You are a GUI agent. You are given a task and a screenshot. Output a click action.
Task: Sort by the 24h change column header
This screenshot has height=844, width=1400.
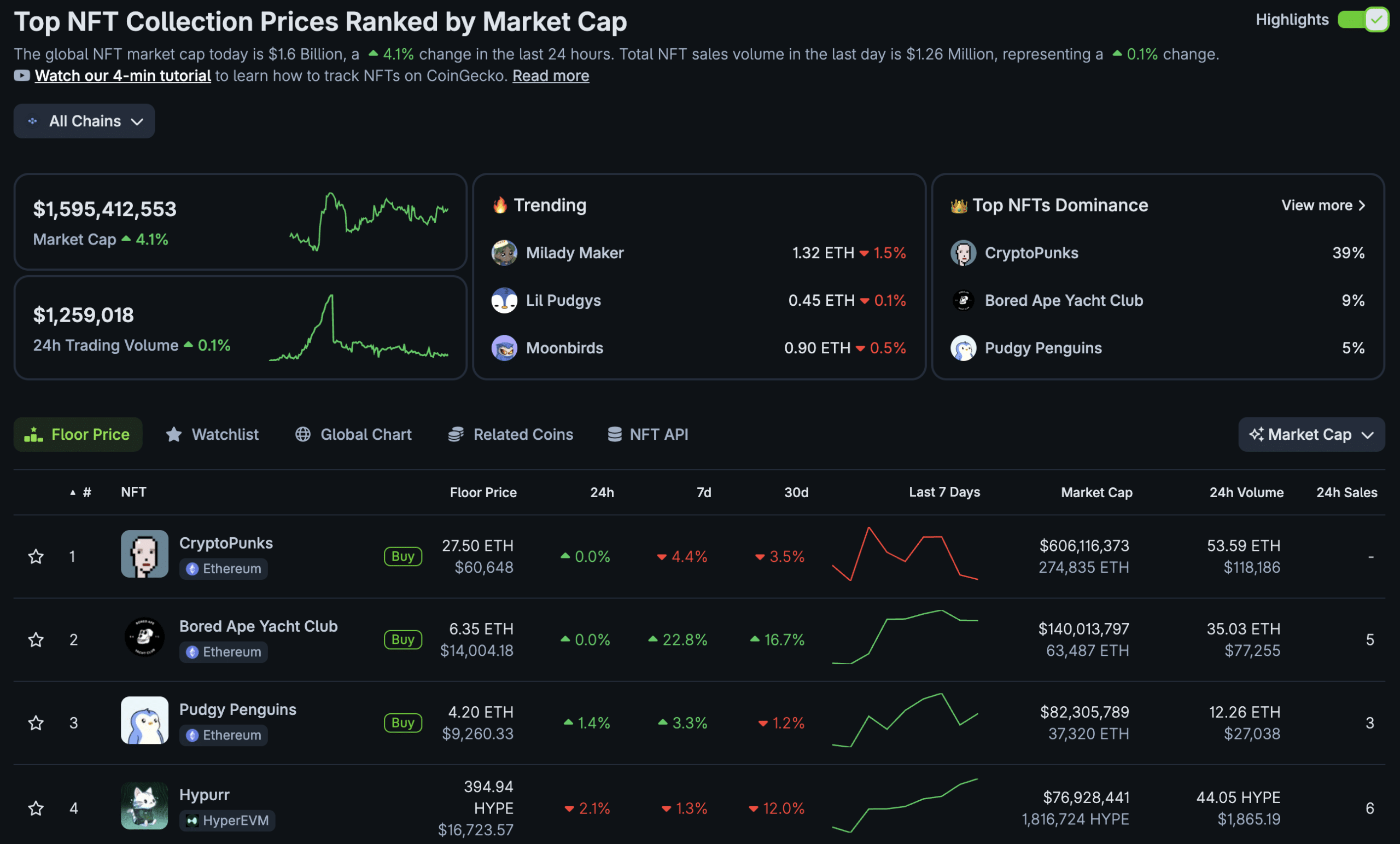point(602,493)
